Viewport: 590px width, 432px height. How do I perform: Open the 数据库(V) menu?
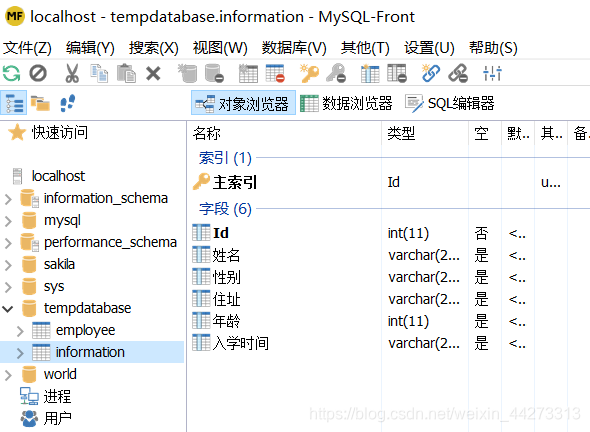[x=294, y=48]
